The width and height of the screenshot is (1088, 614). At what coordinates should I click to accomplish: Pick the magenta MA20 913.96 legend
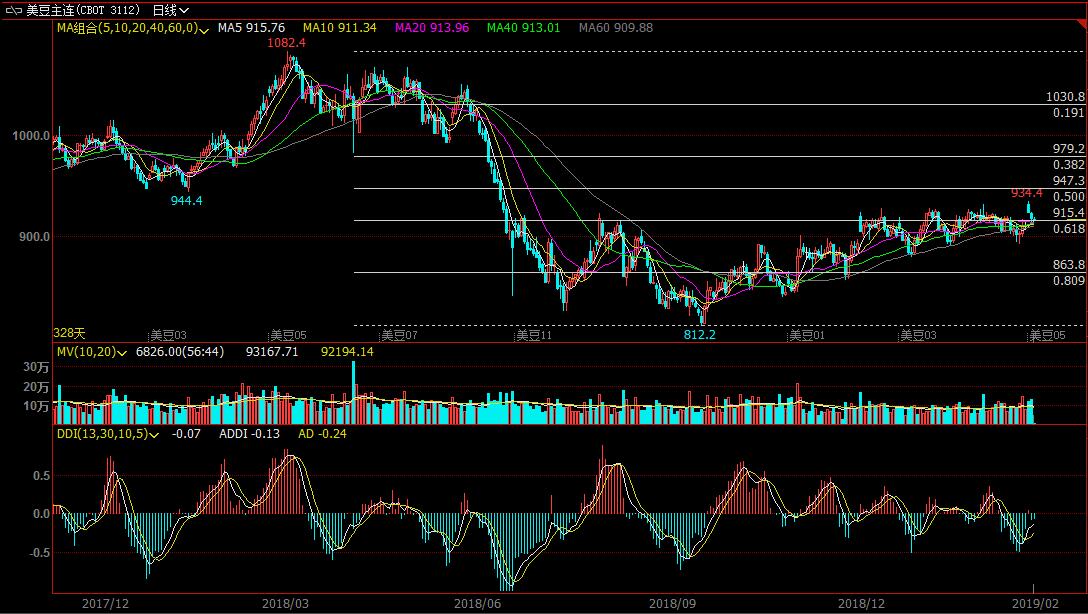click(432, 28)
